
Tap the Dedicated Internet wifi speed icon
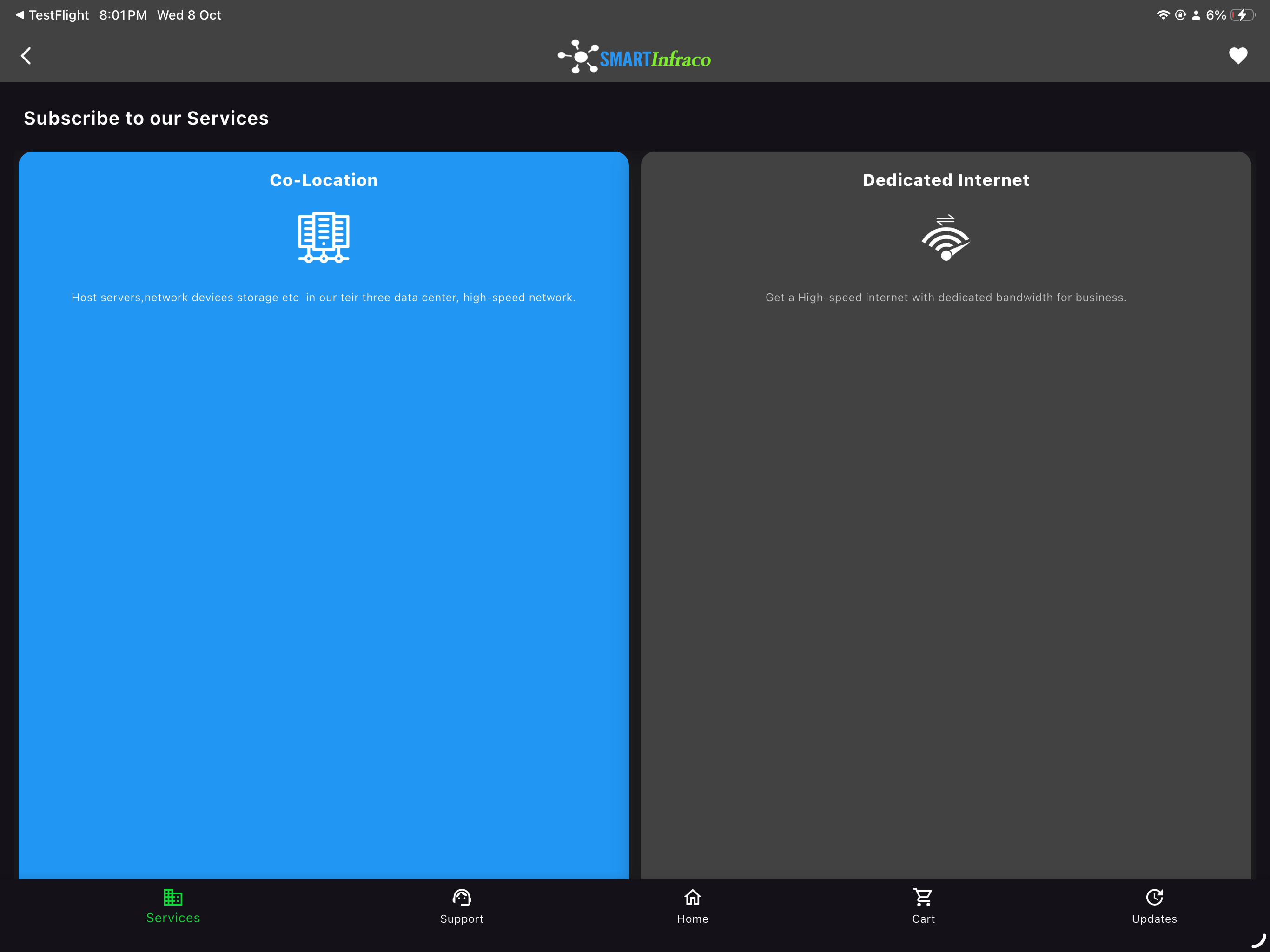tap(946, 237)
